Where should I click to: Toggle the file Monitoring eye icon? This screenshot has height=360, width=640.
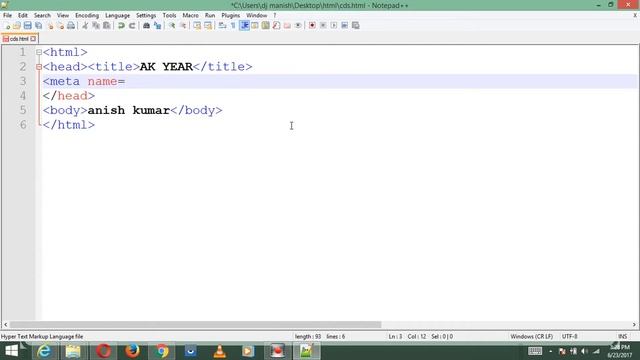click(x=298, y=25)
